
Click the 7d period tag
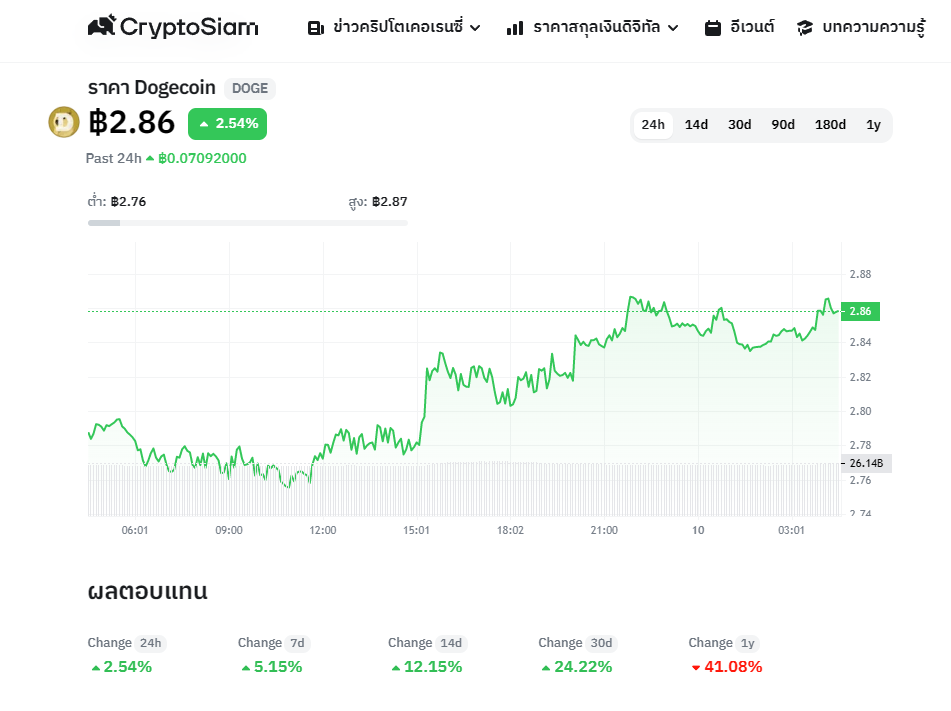(x=297, y=643)
